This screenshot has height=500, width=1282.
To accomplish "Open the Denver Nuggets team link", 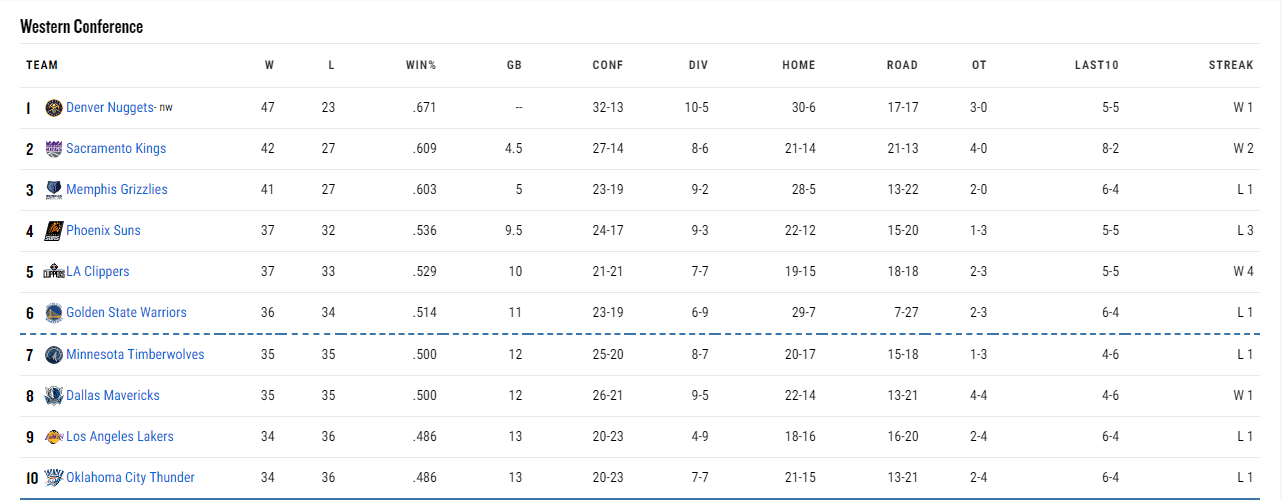I will [x=110, y=108].
